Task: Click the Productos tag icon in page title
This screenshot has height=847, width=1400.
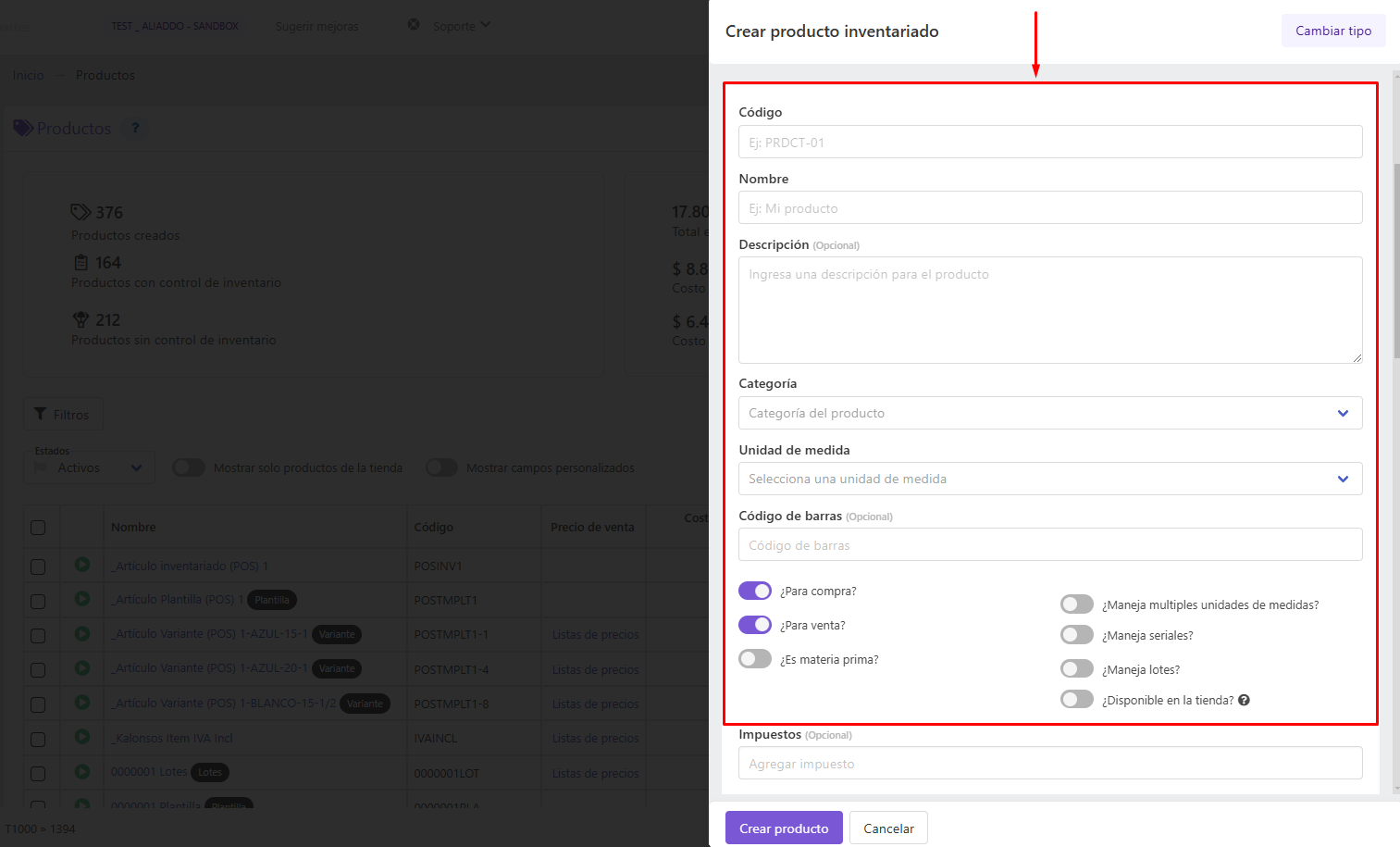Action: pyautogui.click(x=23, y=128)
